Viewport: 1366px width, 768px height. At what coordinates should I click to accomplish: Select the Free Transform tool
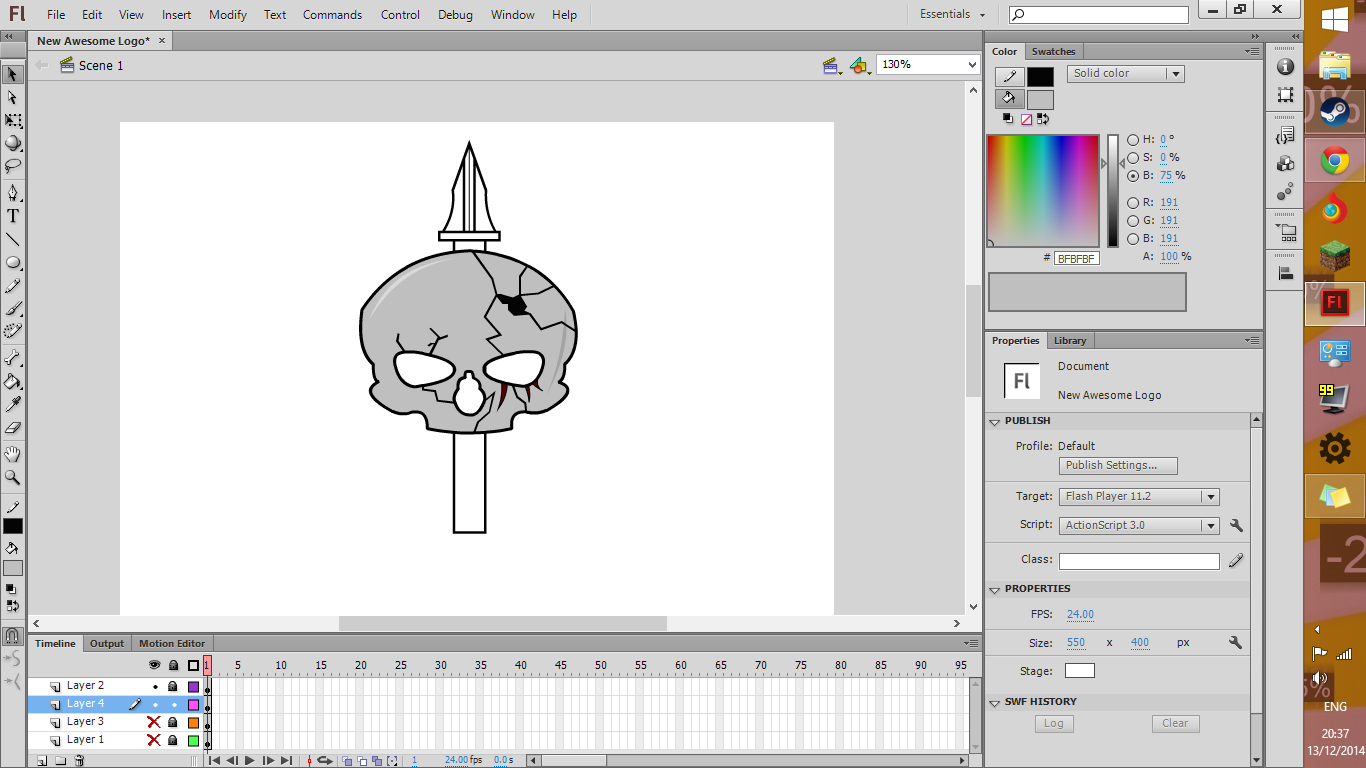pyautogui.click(x=13, y=120)
